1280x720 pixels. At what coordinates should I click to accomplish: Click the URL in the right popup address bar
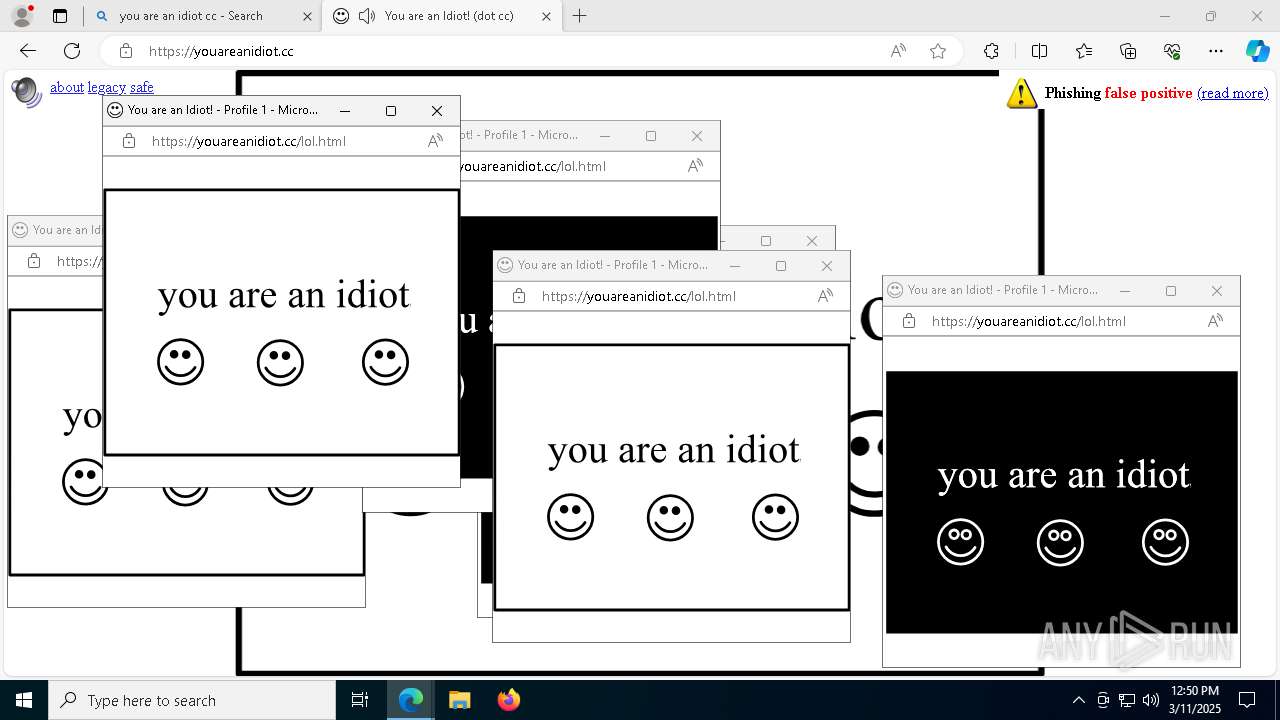(1029, 321)
